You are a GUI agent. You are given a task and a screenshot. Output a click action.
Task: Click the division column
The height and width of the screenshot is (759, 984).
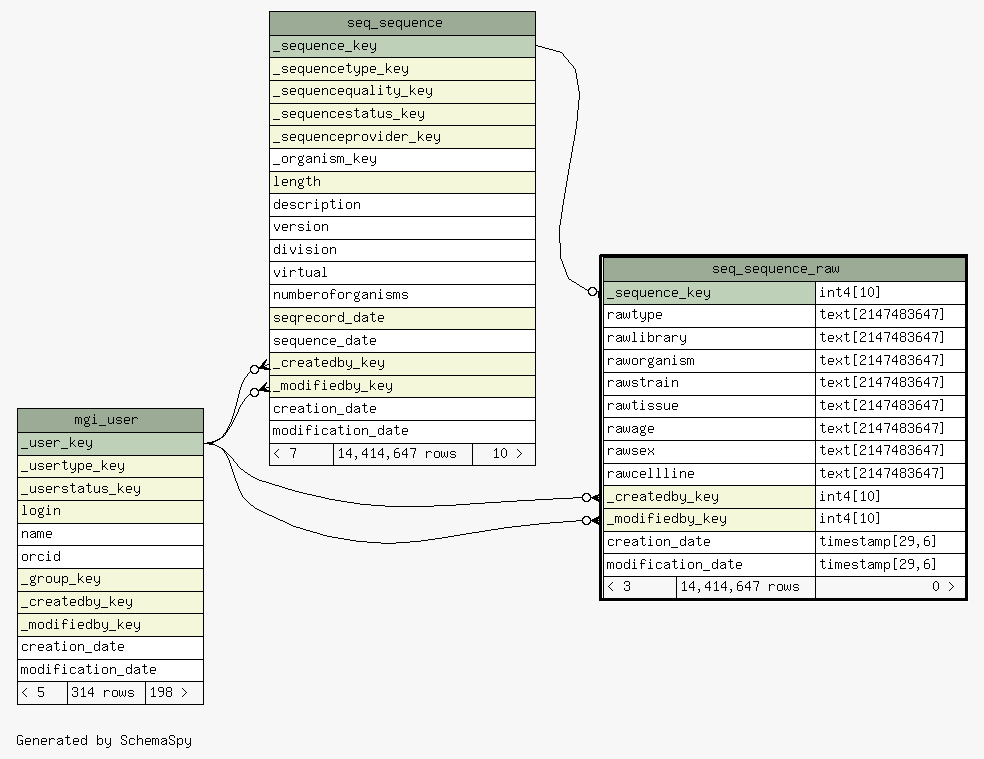[402, 250]
